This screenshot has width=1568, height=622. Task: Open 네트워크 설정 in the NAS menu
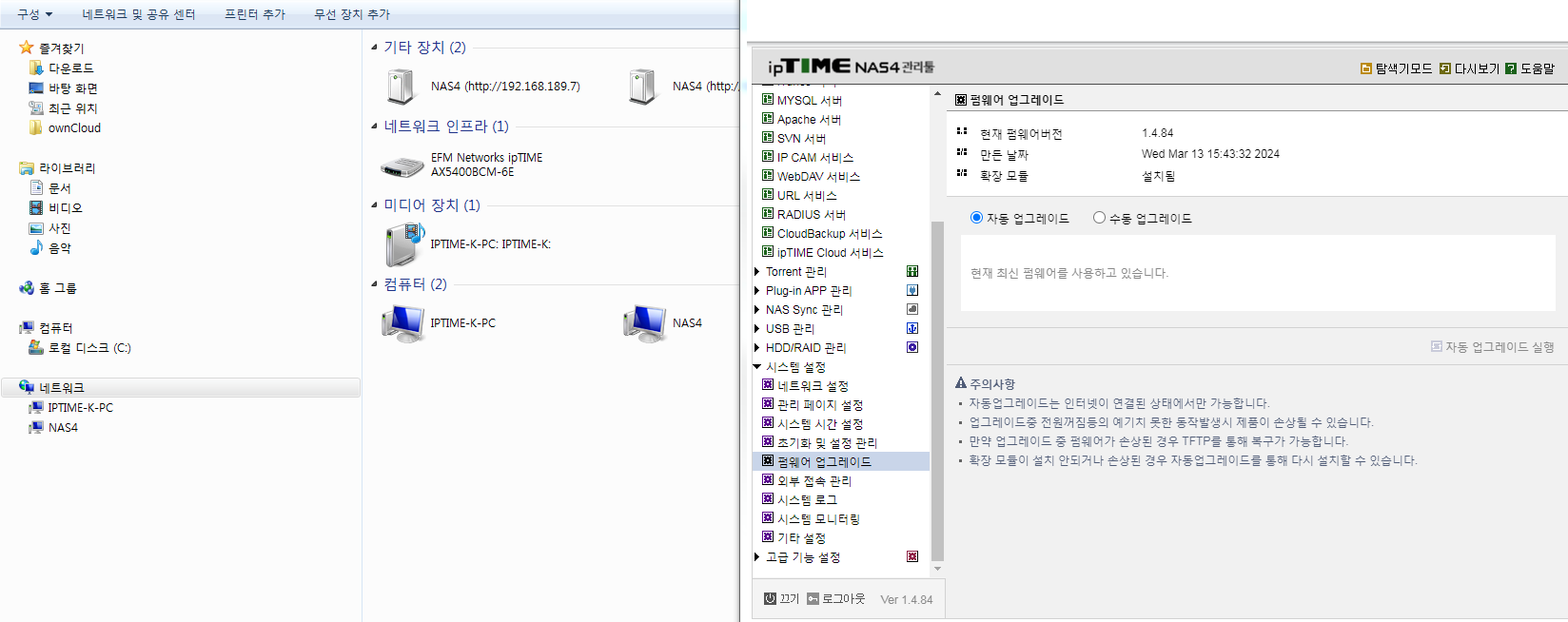pyautogui.click(x=813, y=386)
